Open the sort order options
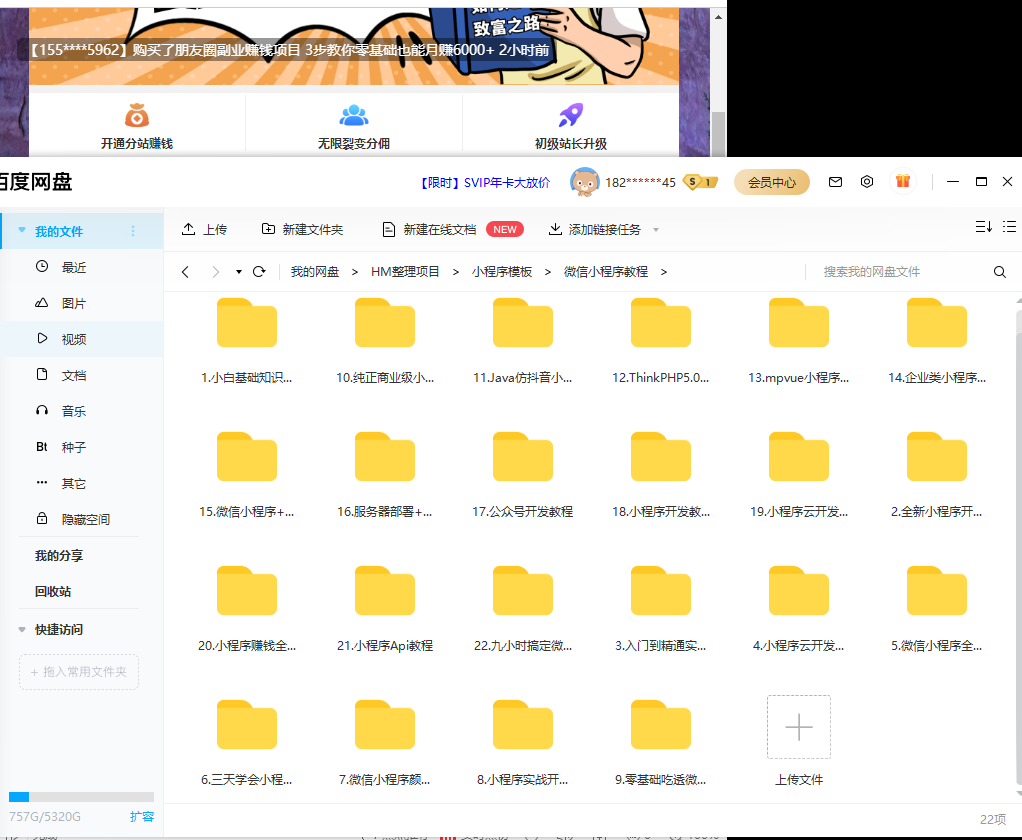The width and height of the screenshot is (1022, 840). click(984, 227)
